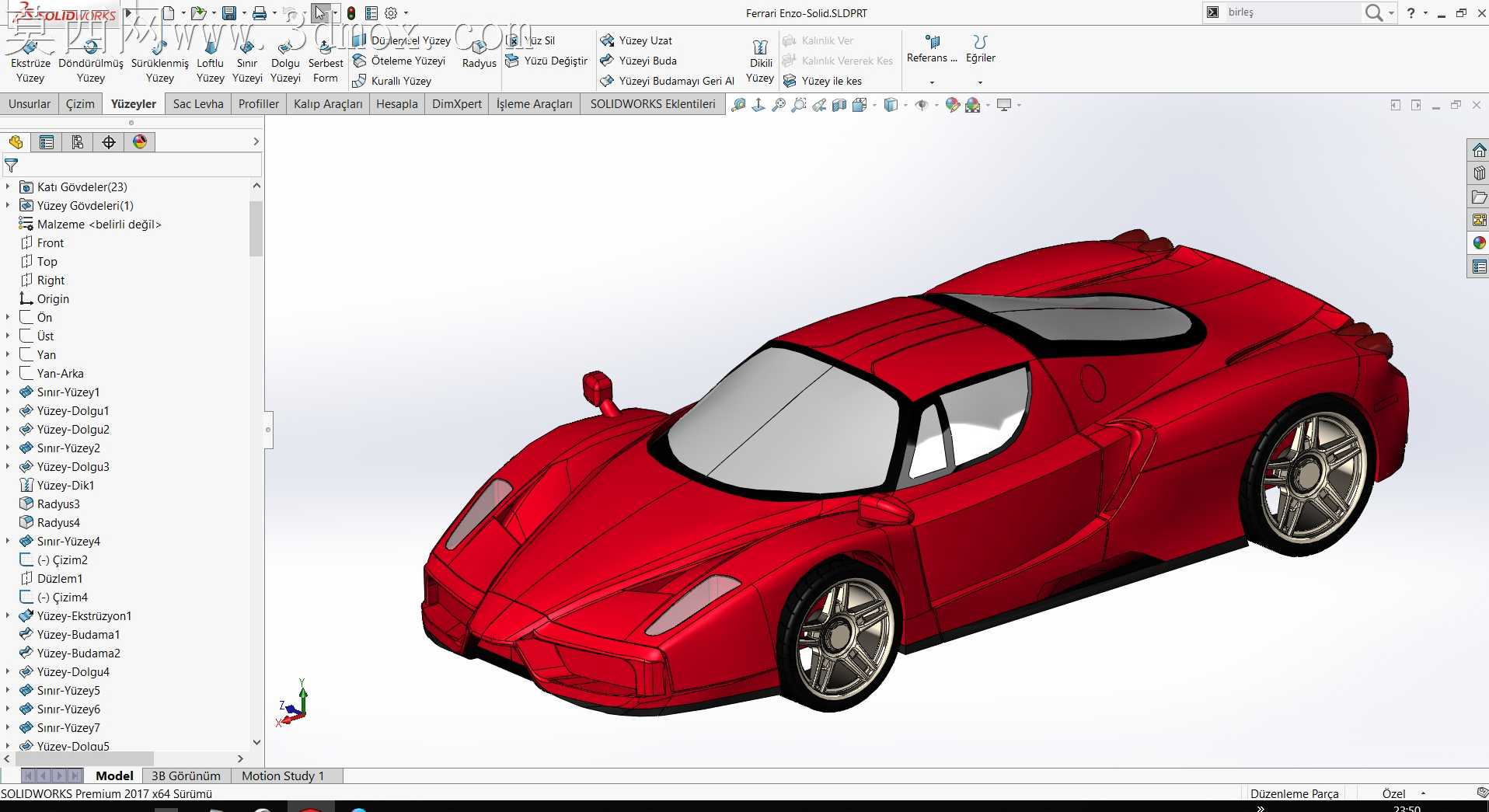The width and height of the screenshot is (1489, 812).
Task: Select the Loftlu Yüzey tool
Action: click(210, 61)
